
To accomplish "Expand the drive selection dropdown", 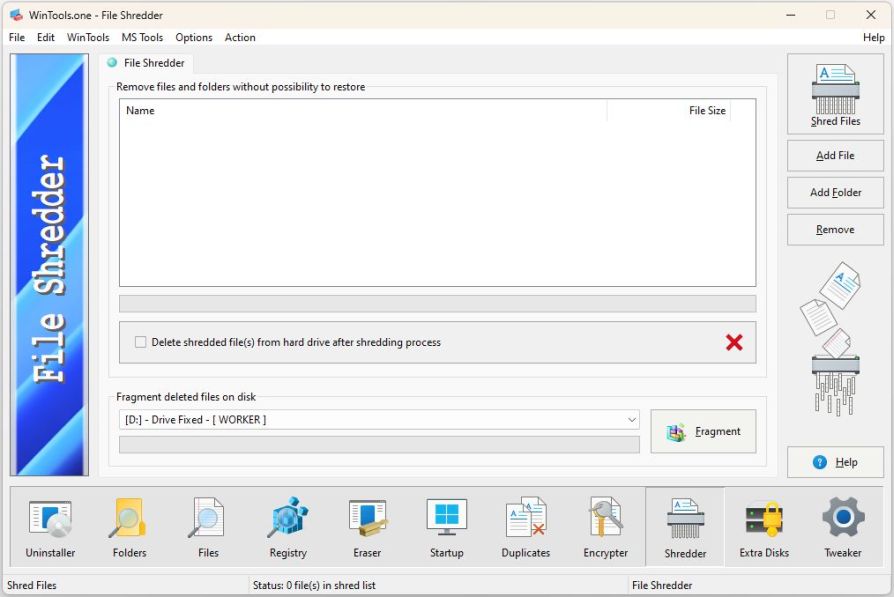I will point(632,420).
